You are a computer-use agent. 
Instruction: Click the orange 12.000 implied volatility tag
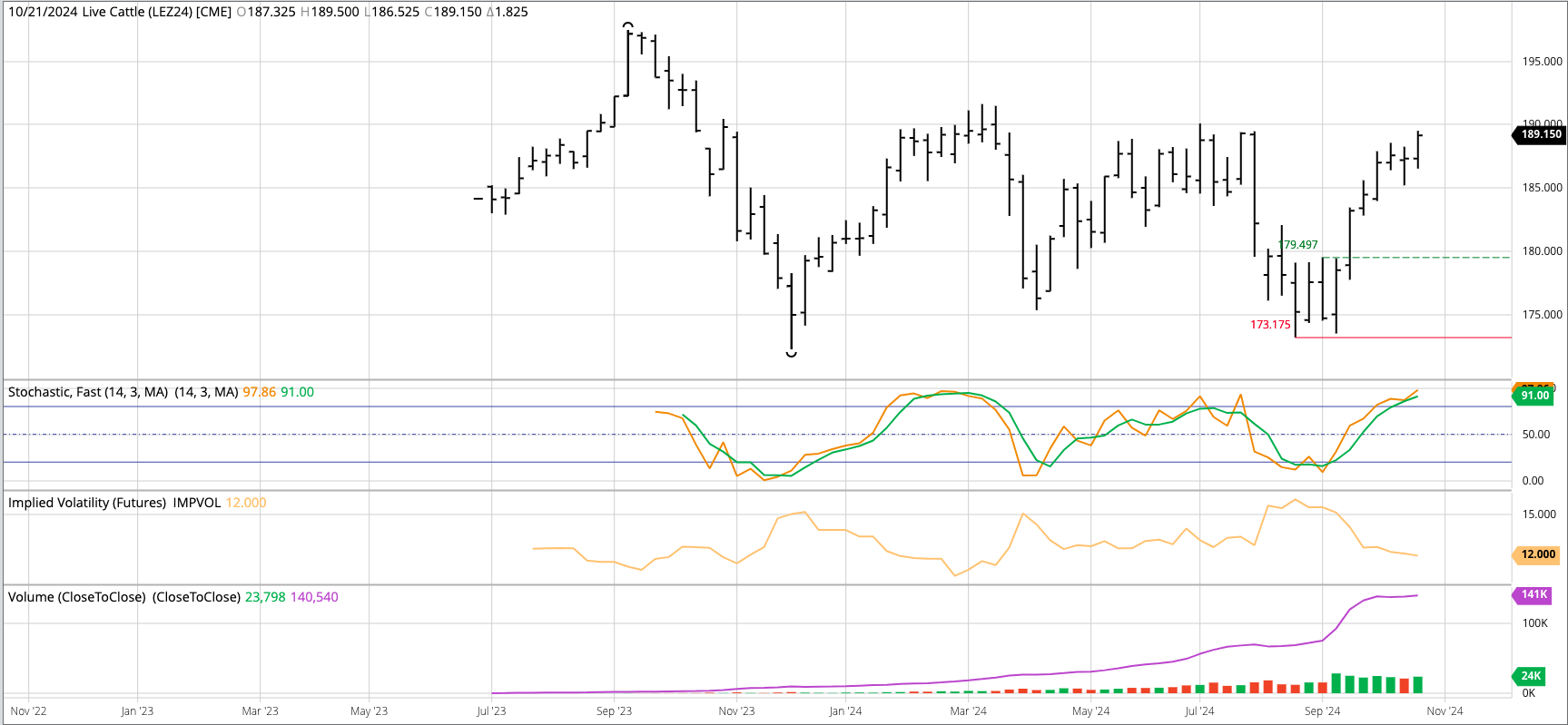point(1537,554)
